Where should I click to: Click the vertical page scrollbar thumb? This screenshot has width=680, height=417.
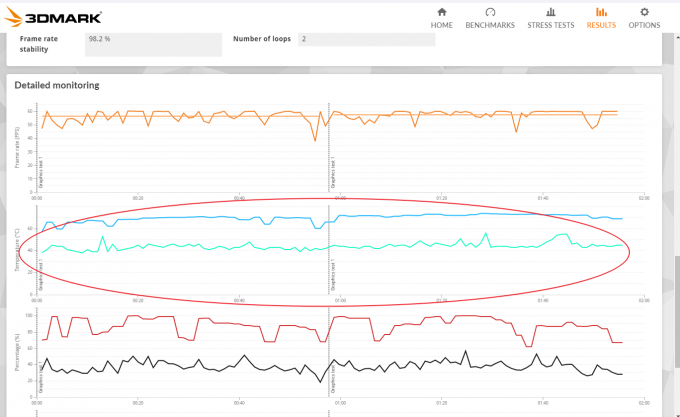[677, 312]
